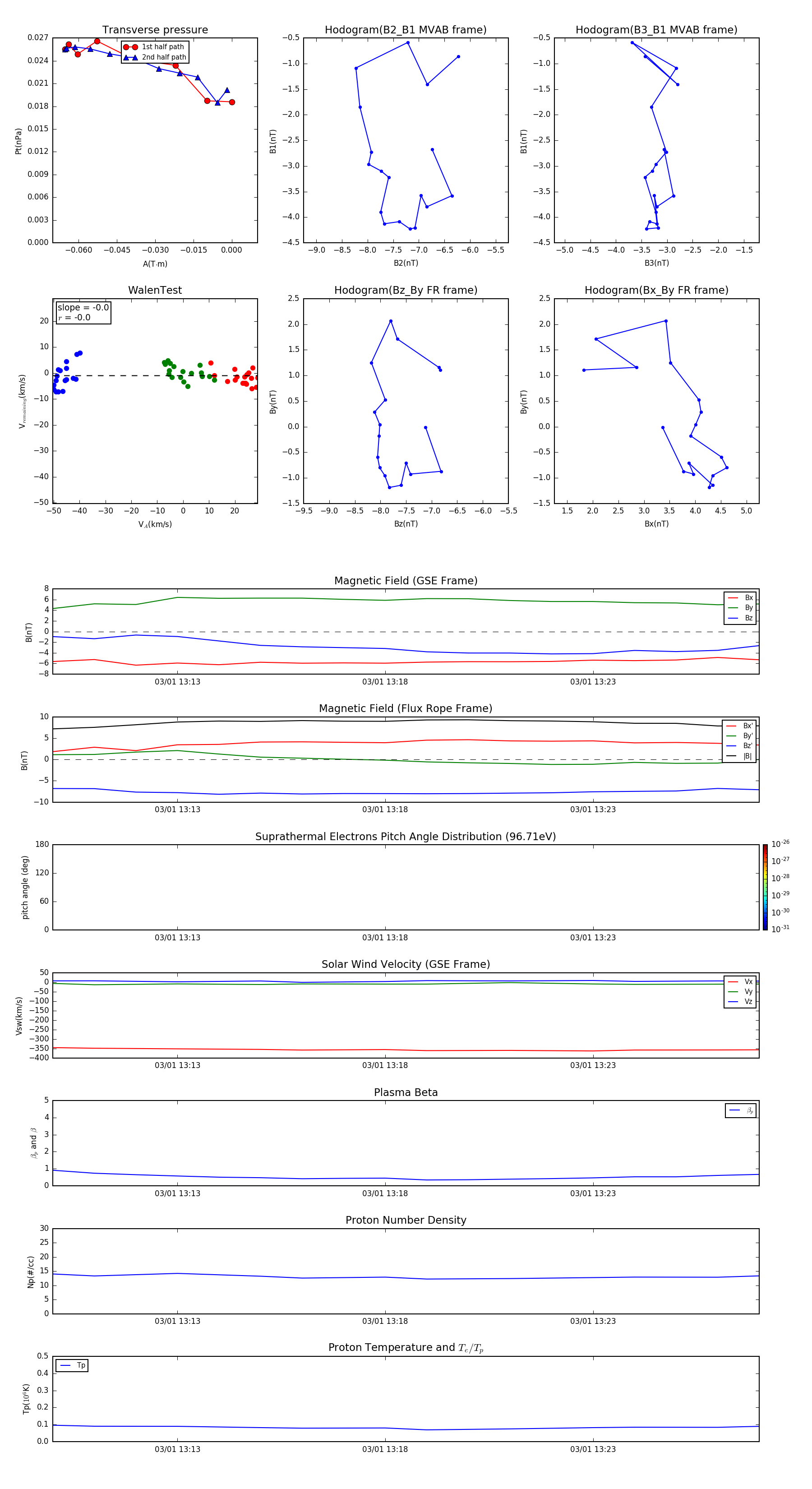Viewport: 812px width, 1489px height.
Task: Click the 'Hodogram(Bz_By FR frame)' title
Action: 406,290
